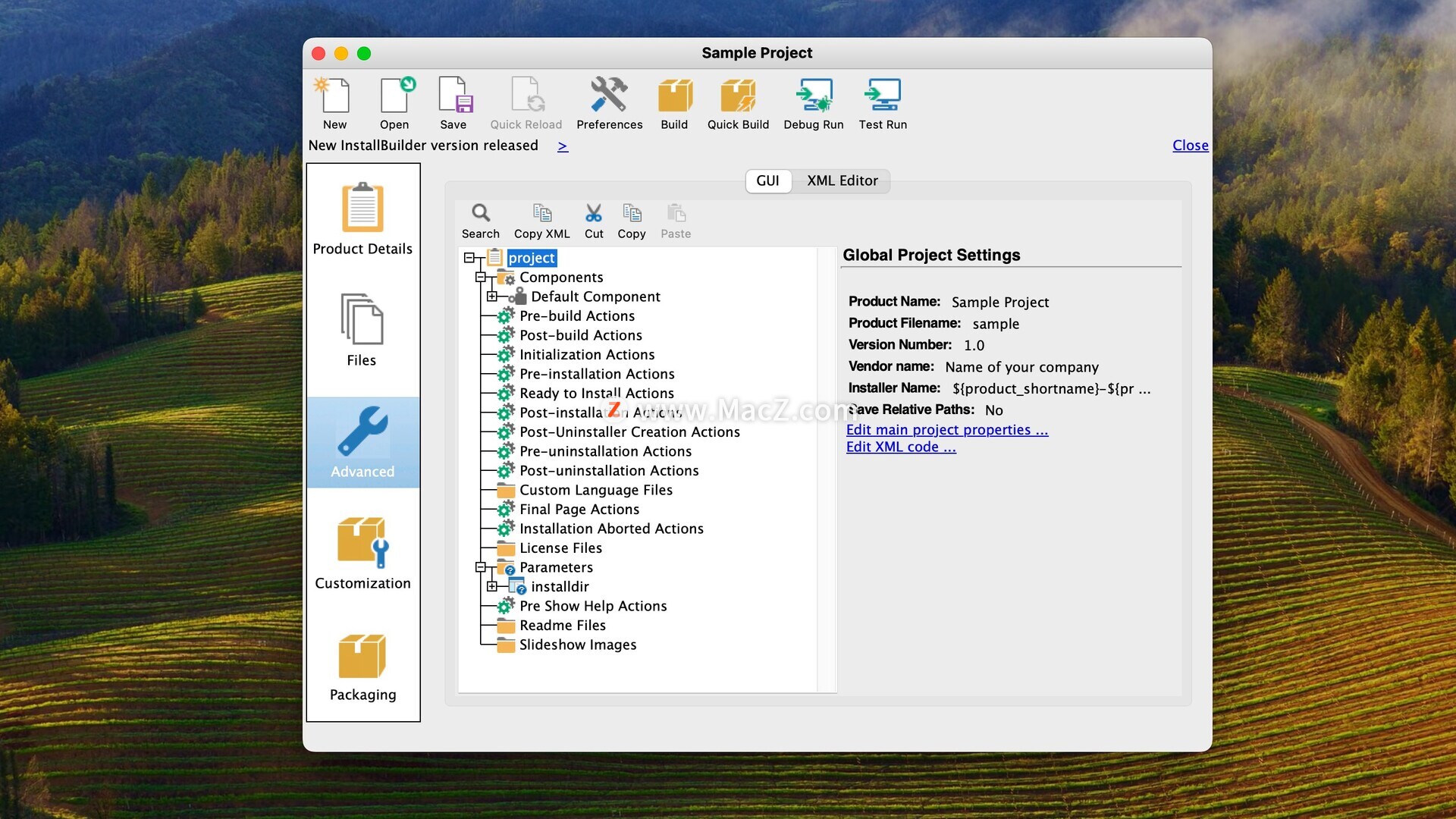The height and width of the screenshot is (819, 1456).
Task: Expand the Default Component node
Action: (x=492, y=297)
